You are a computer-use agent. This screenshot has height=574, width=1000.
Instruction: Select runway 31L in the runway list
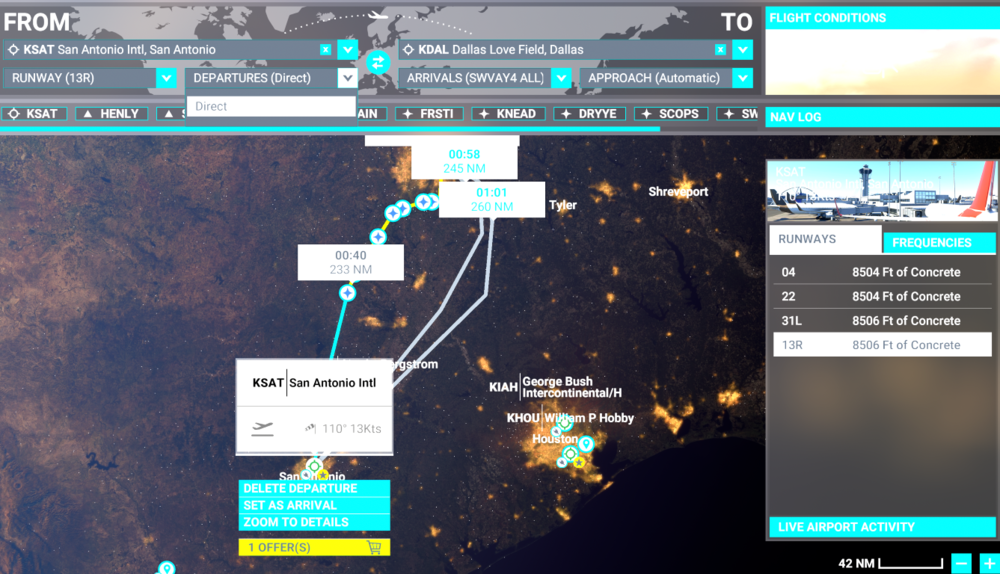881,321
